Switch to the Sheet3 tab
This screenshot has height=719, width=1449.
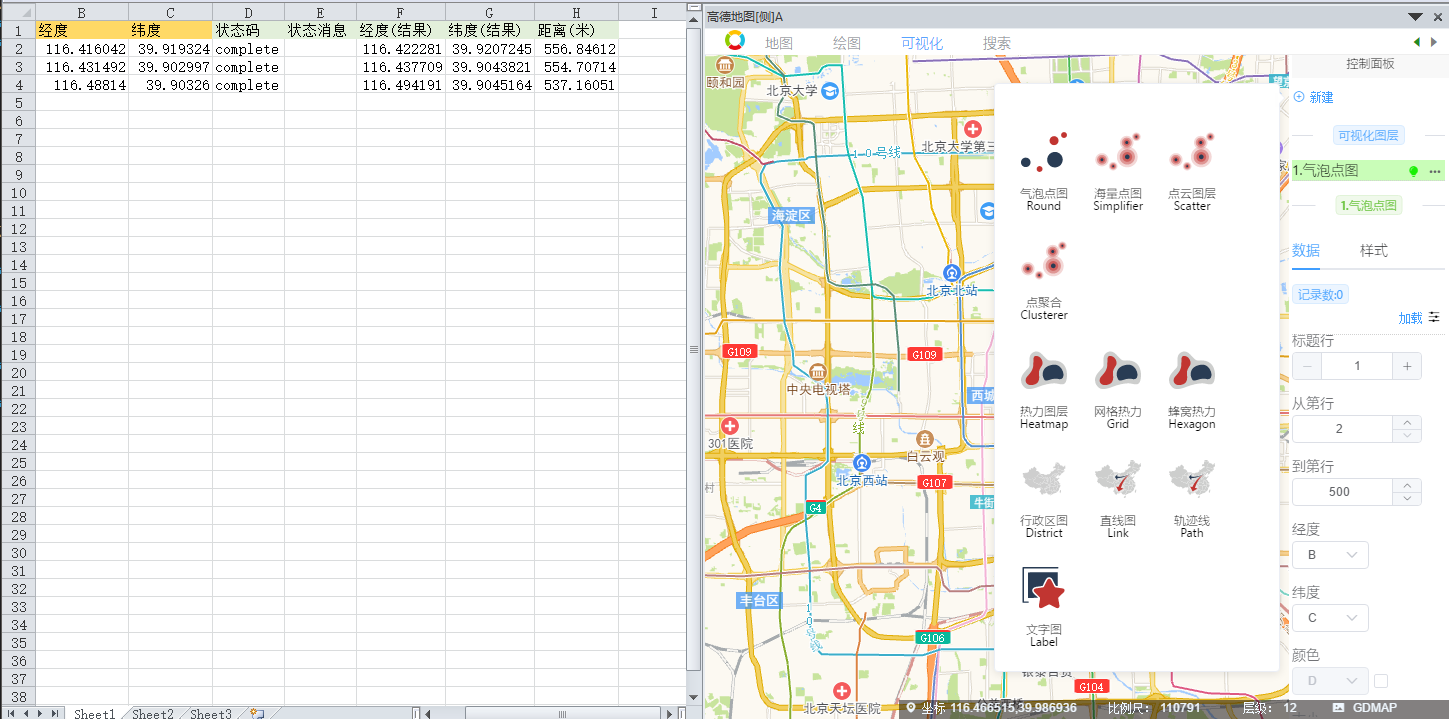(211, 713)
